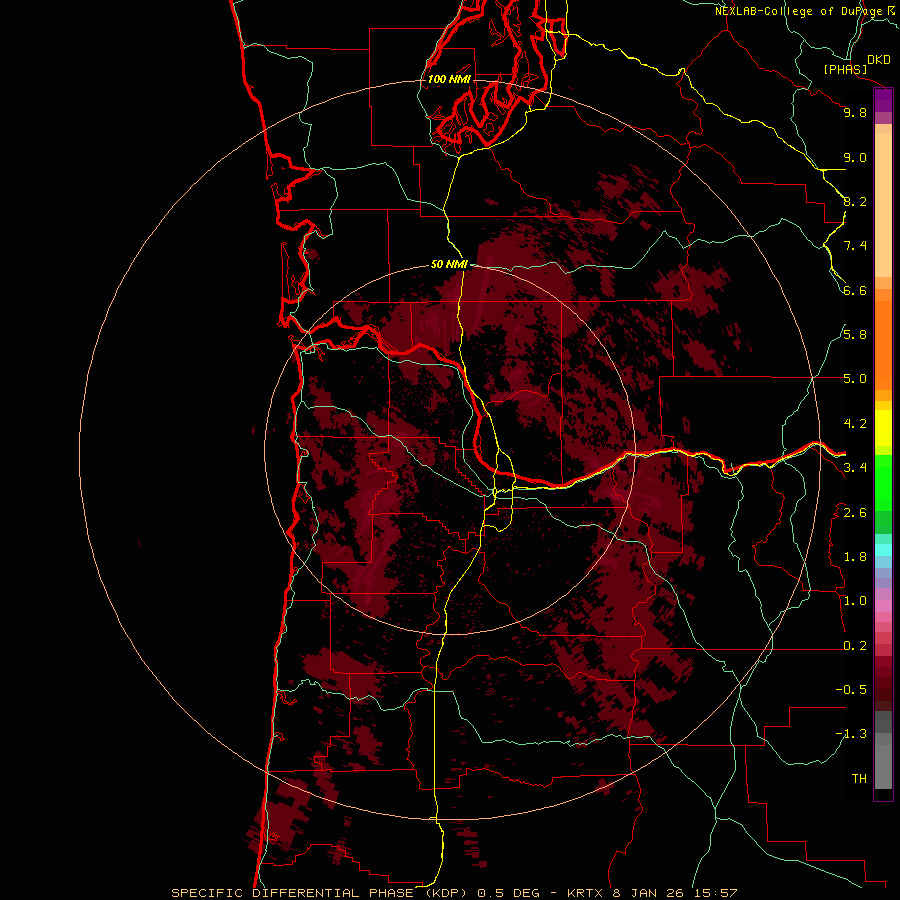Click the -1.3 scale value
The height and width of the screenshot is (900, 900).
point(851,734)
